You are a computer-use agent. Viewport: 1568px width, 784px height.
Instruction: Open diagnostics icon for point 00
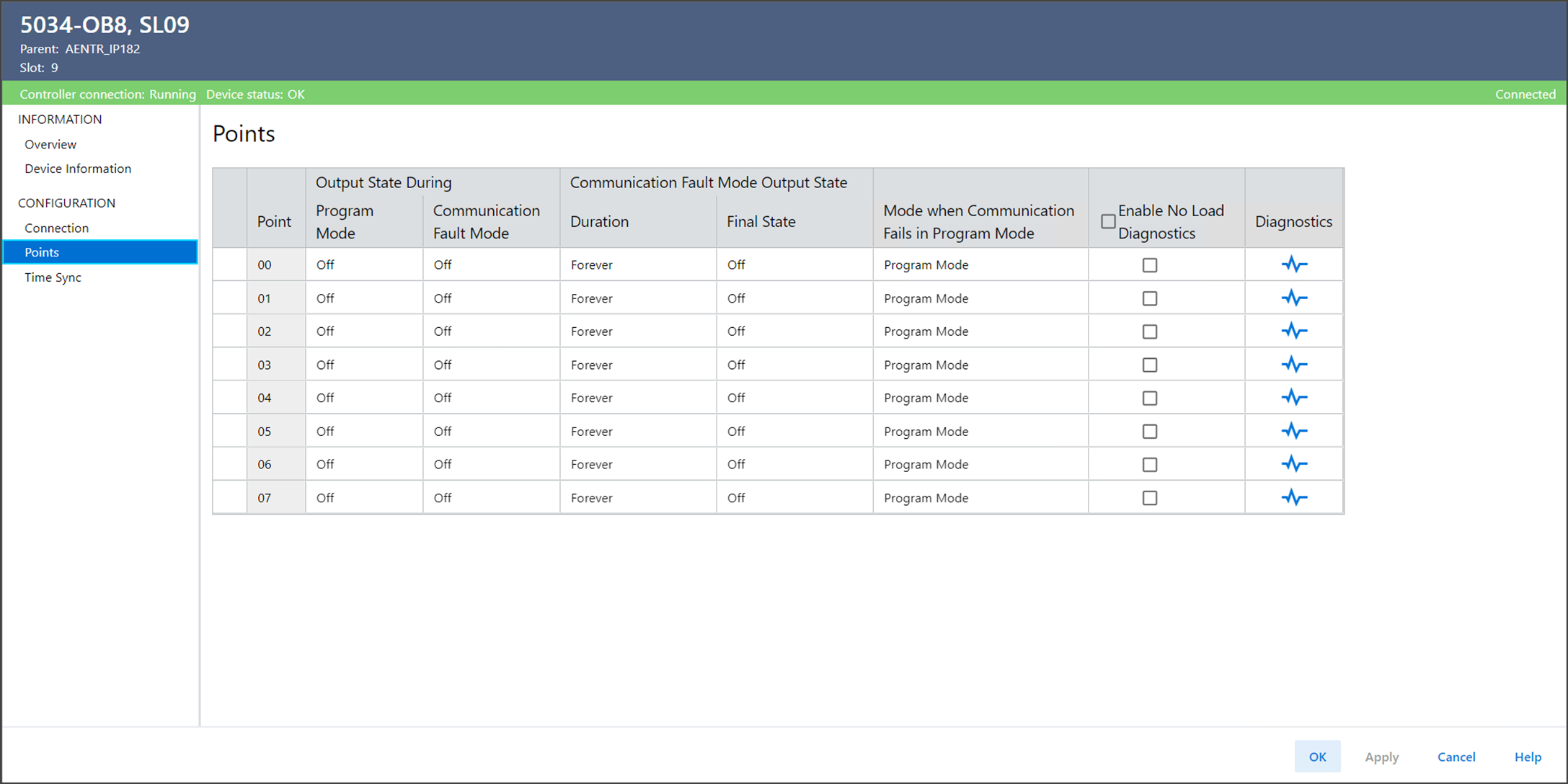1294,264
